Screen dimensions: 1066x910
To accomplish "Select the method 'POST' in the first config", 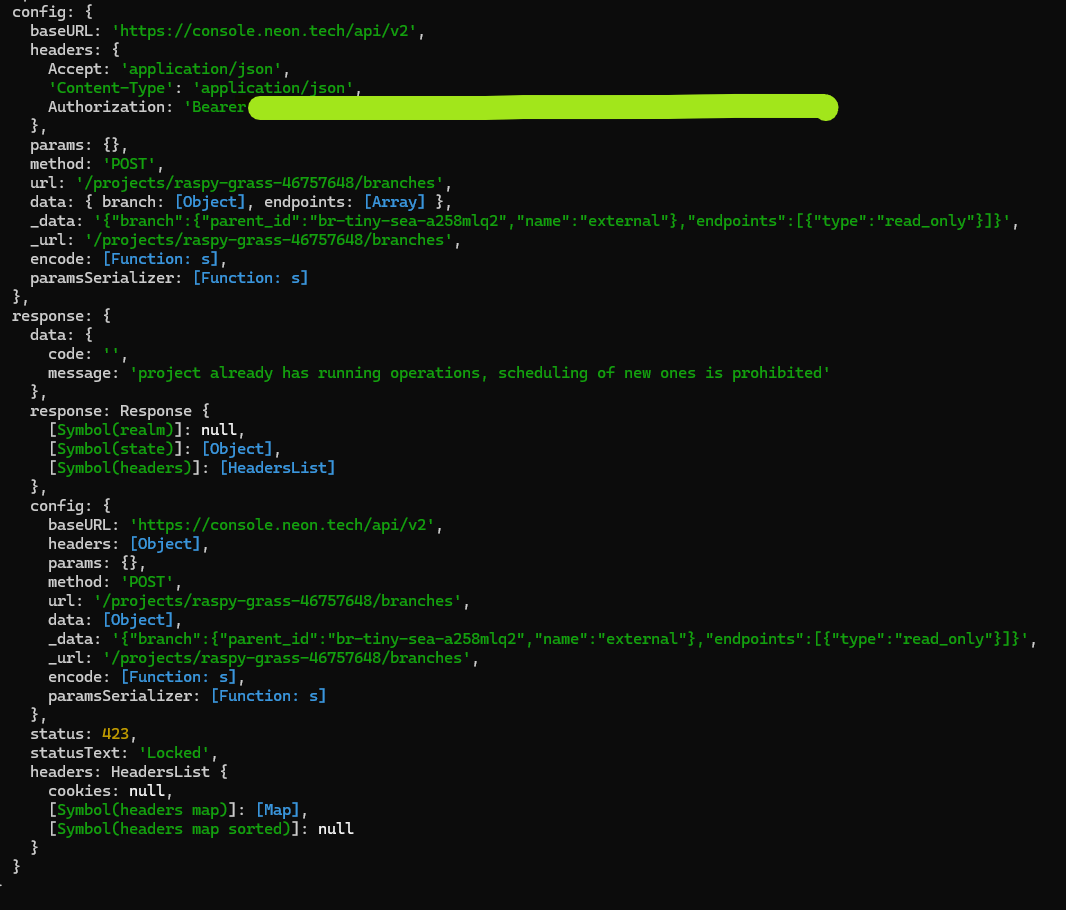I will [x=129, y=164].
